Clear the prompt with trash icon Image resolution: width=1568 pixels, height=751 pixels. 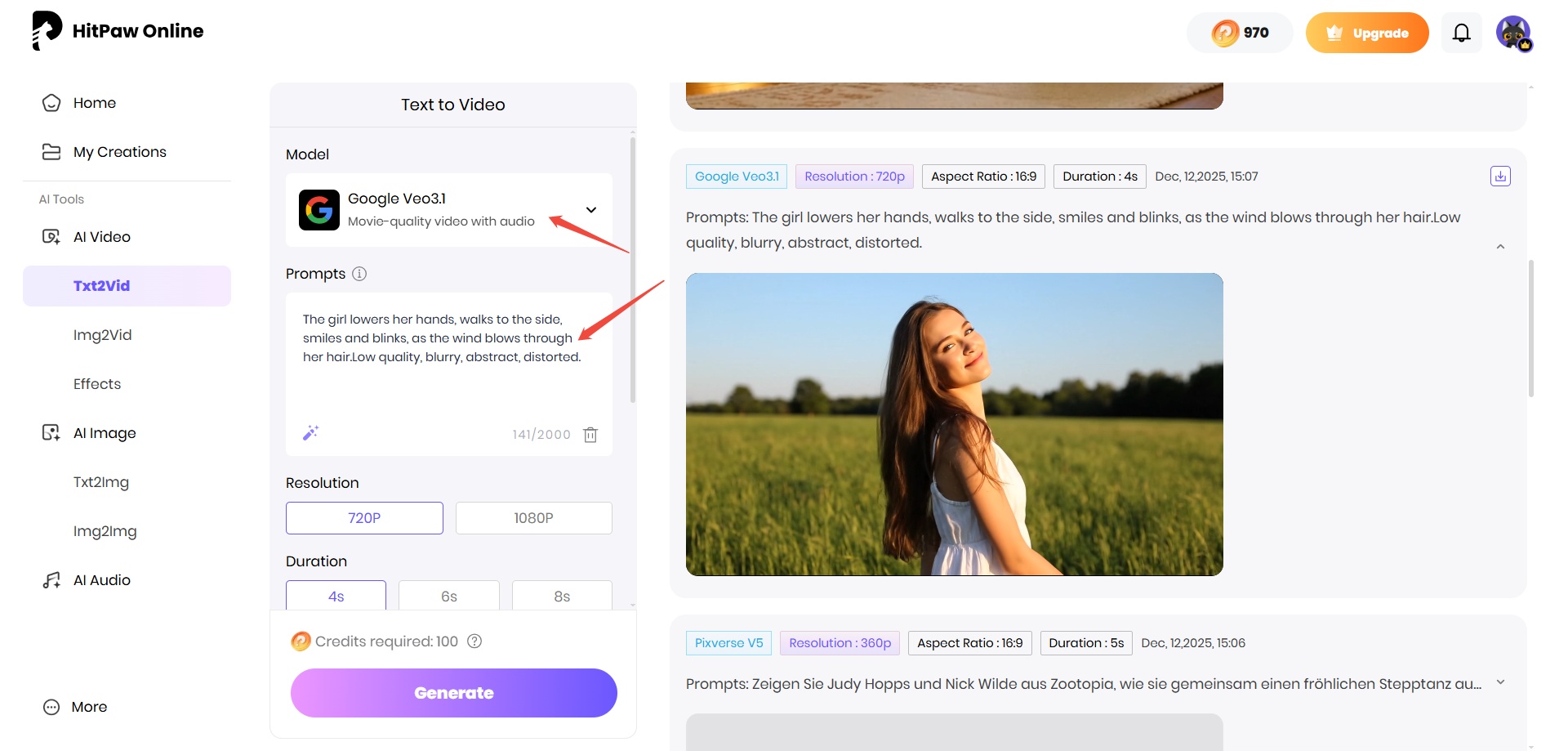point(590,435)
